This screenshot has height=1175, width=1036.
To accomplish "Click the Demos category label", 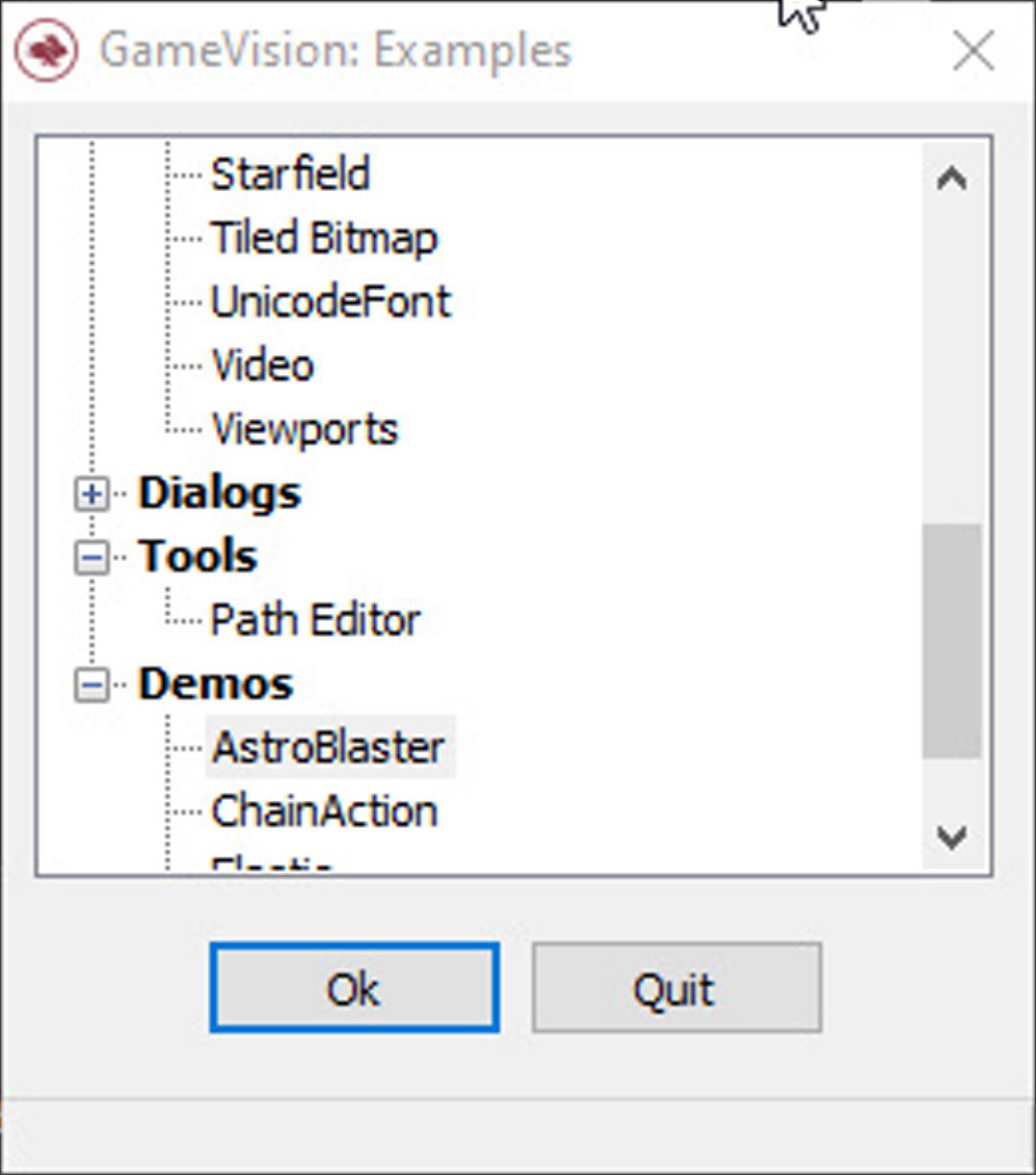I will 216,684.
